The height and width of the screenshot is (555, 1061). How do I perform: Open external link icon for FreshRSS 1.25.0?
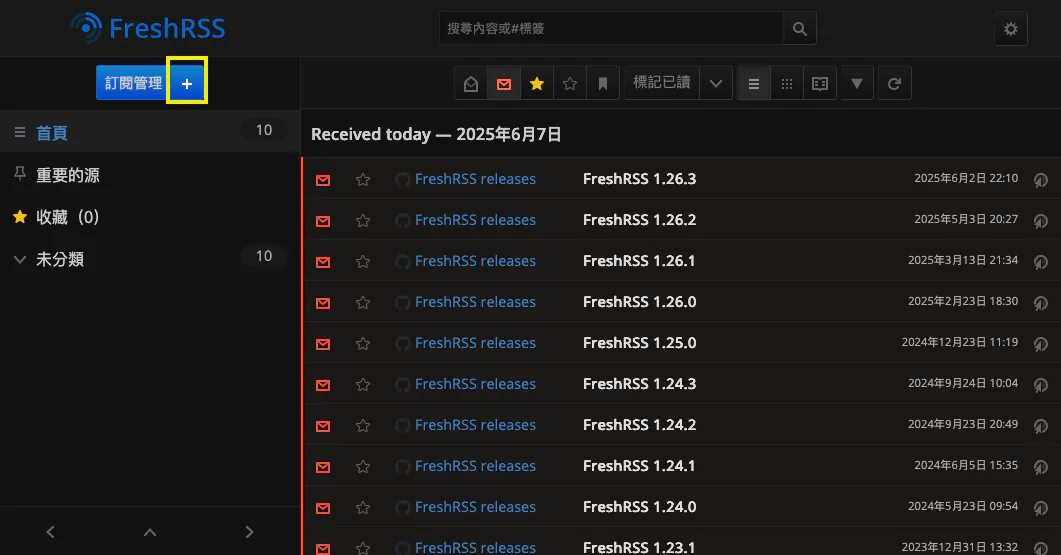(x=1040, y=343)
